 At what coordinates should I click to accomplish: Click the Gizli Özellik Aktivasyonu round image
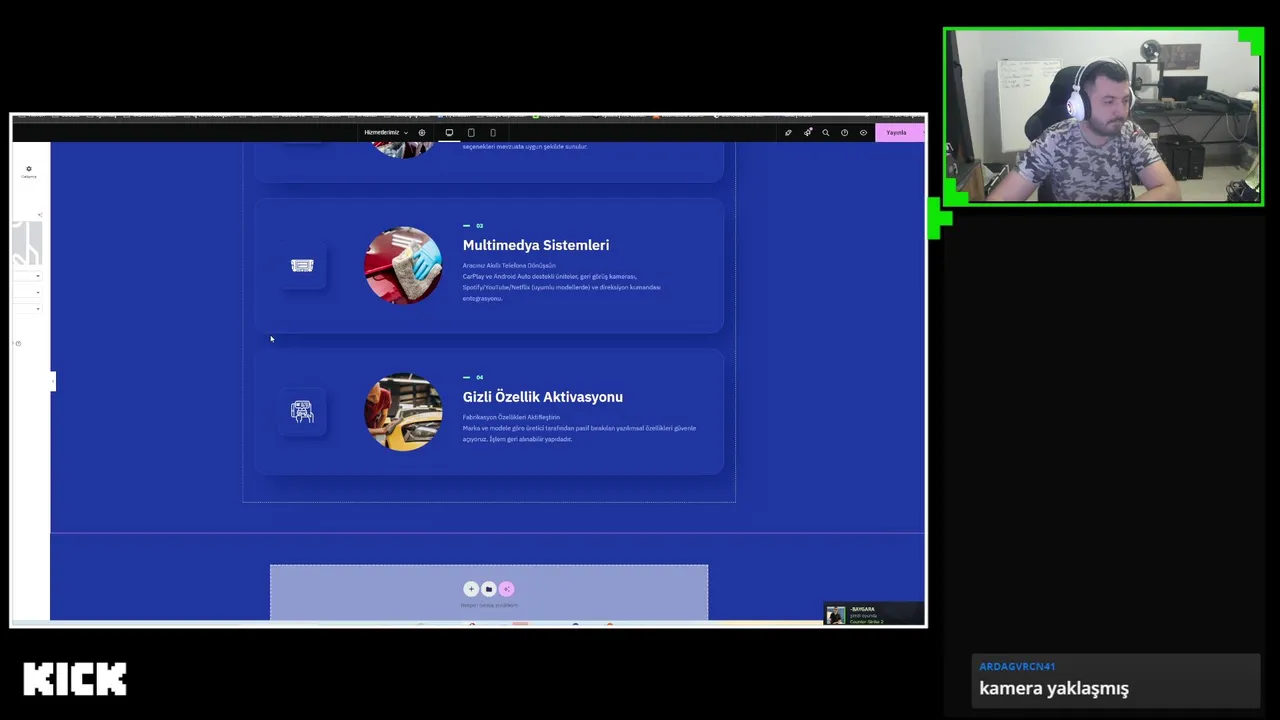[403, 412]
